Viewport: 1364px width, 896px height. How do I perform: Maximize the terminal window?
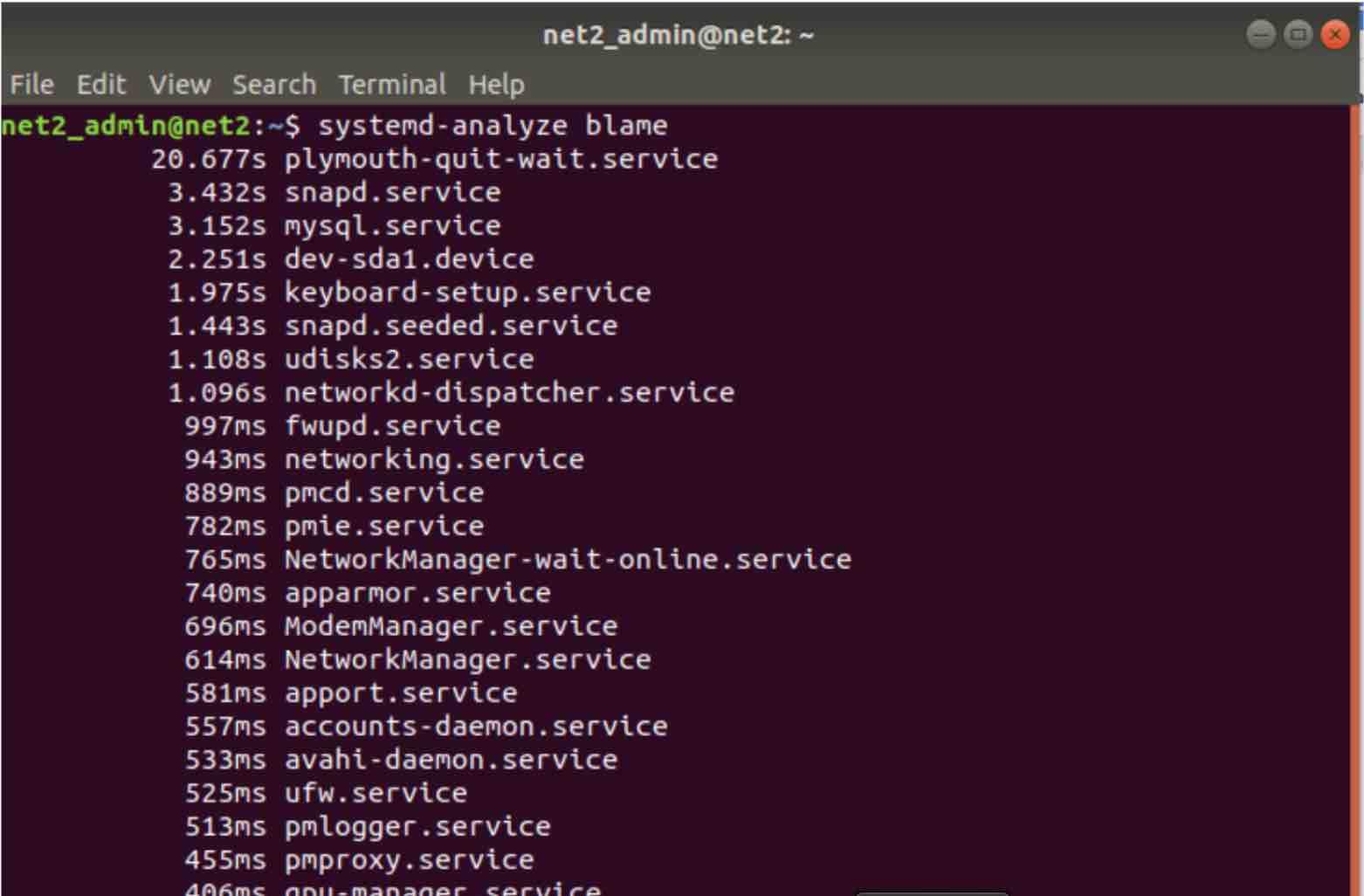pos(1298,35)
